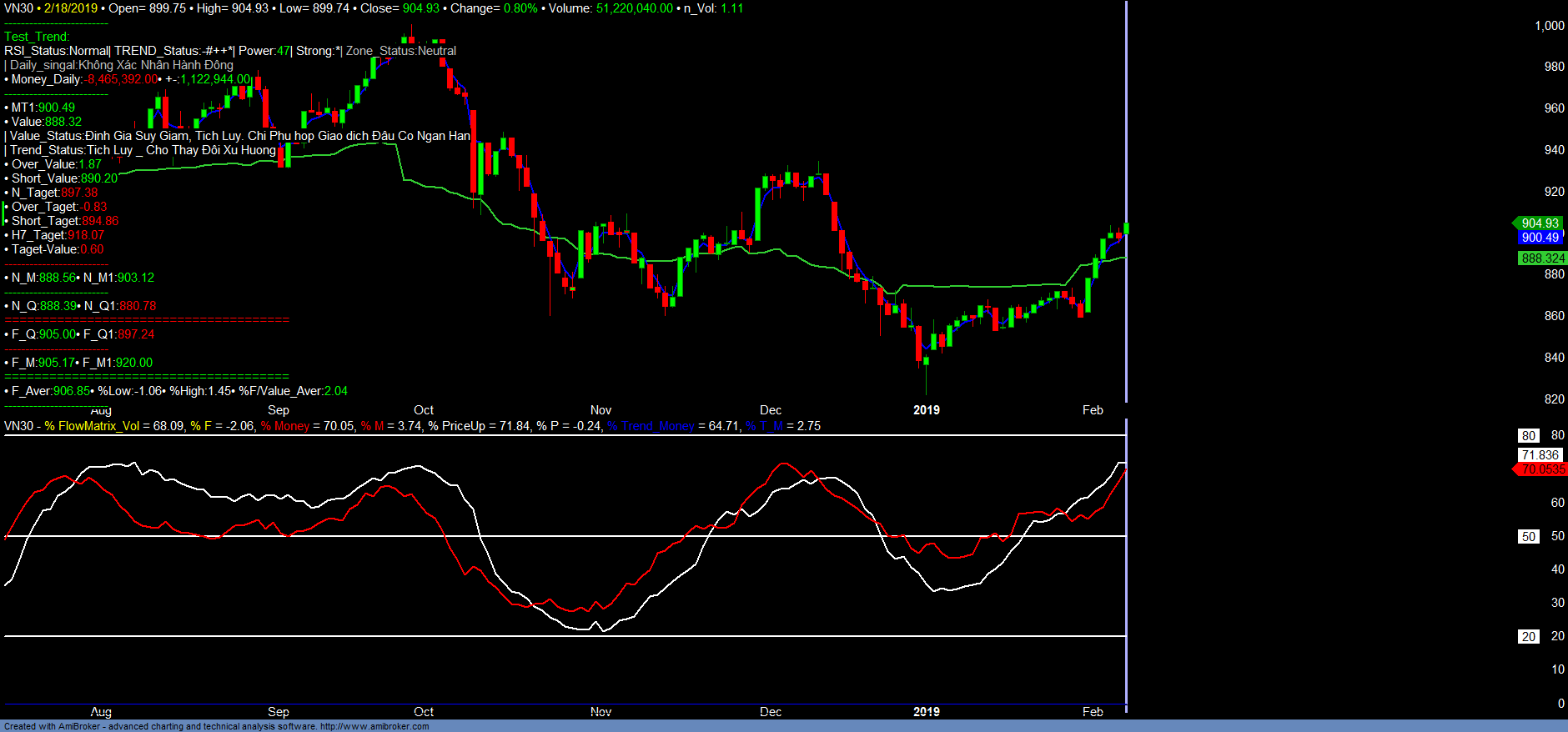This screenshot has height=732, width=1568.
Task: Click the Nov label on lower time axis
Action: tap(601, 712)
